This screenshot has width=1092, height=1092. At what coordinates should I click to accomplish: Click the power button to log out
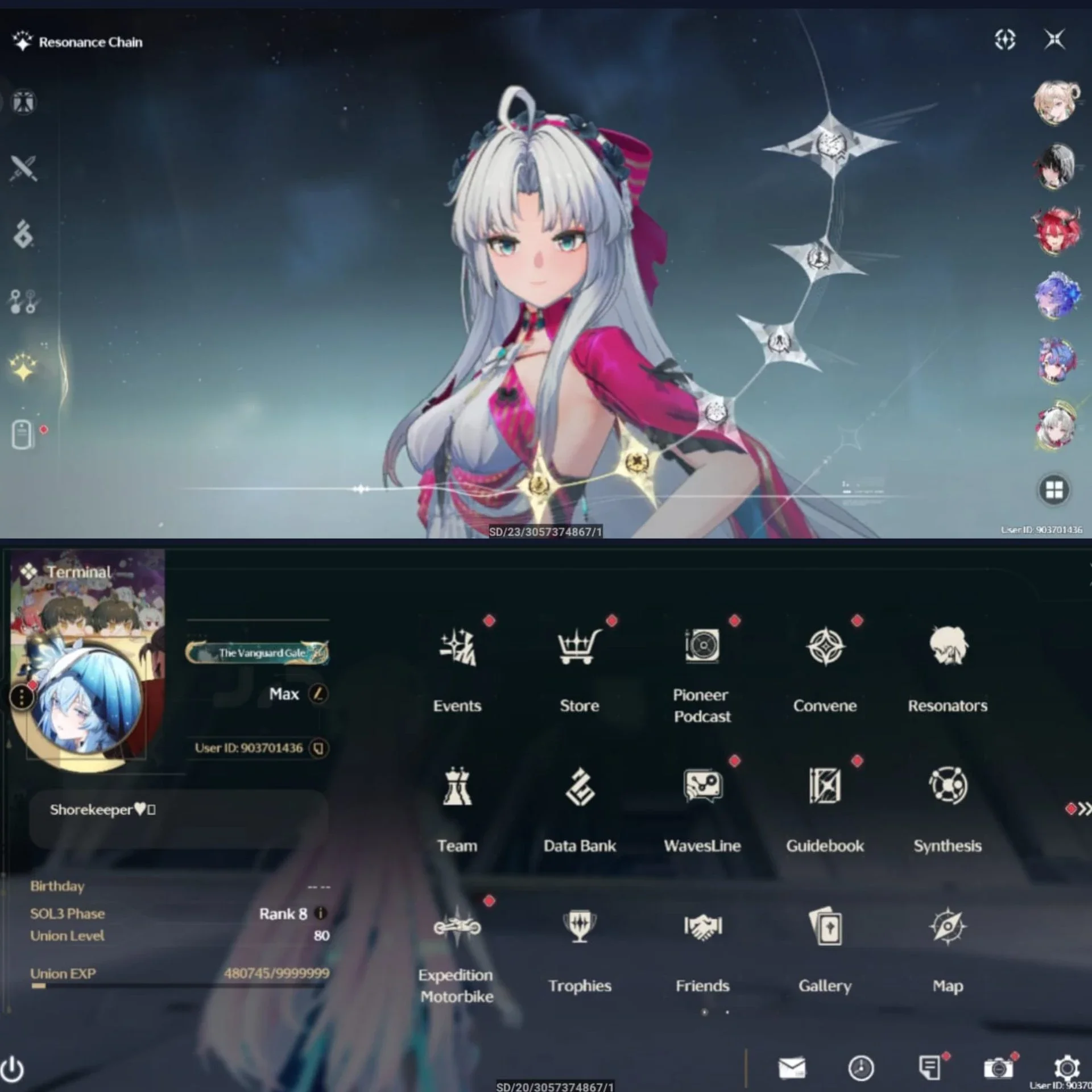[13, 1069]
